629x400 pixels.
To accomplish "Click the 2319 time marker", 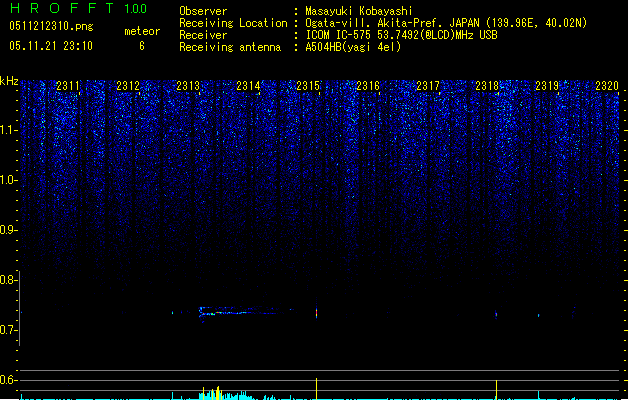I will [547, 86].
